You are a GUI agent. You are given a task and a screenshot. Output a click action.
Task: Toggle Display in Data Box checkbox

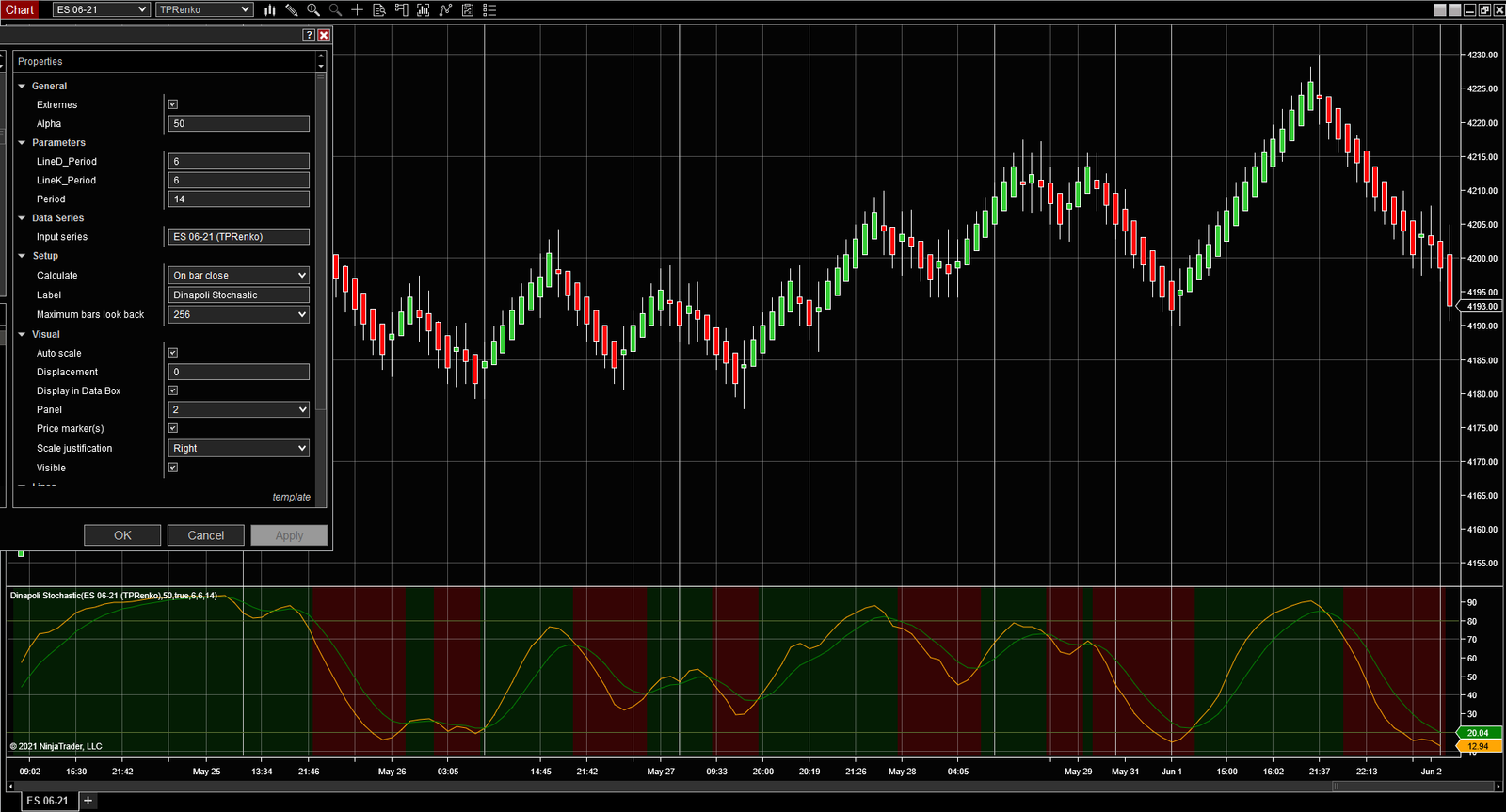pos(173,390)
